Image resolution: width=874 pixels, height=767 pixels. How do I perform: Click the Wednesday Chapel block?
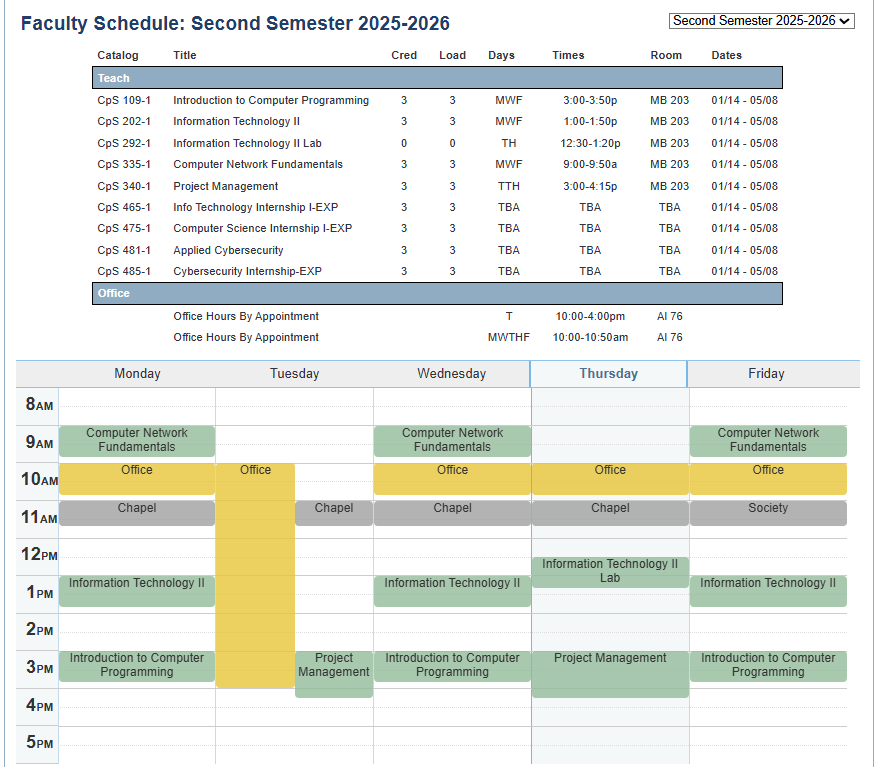452,513
